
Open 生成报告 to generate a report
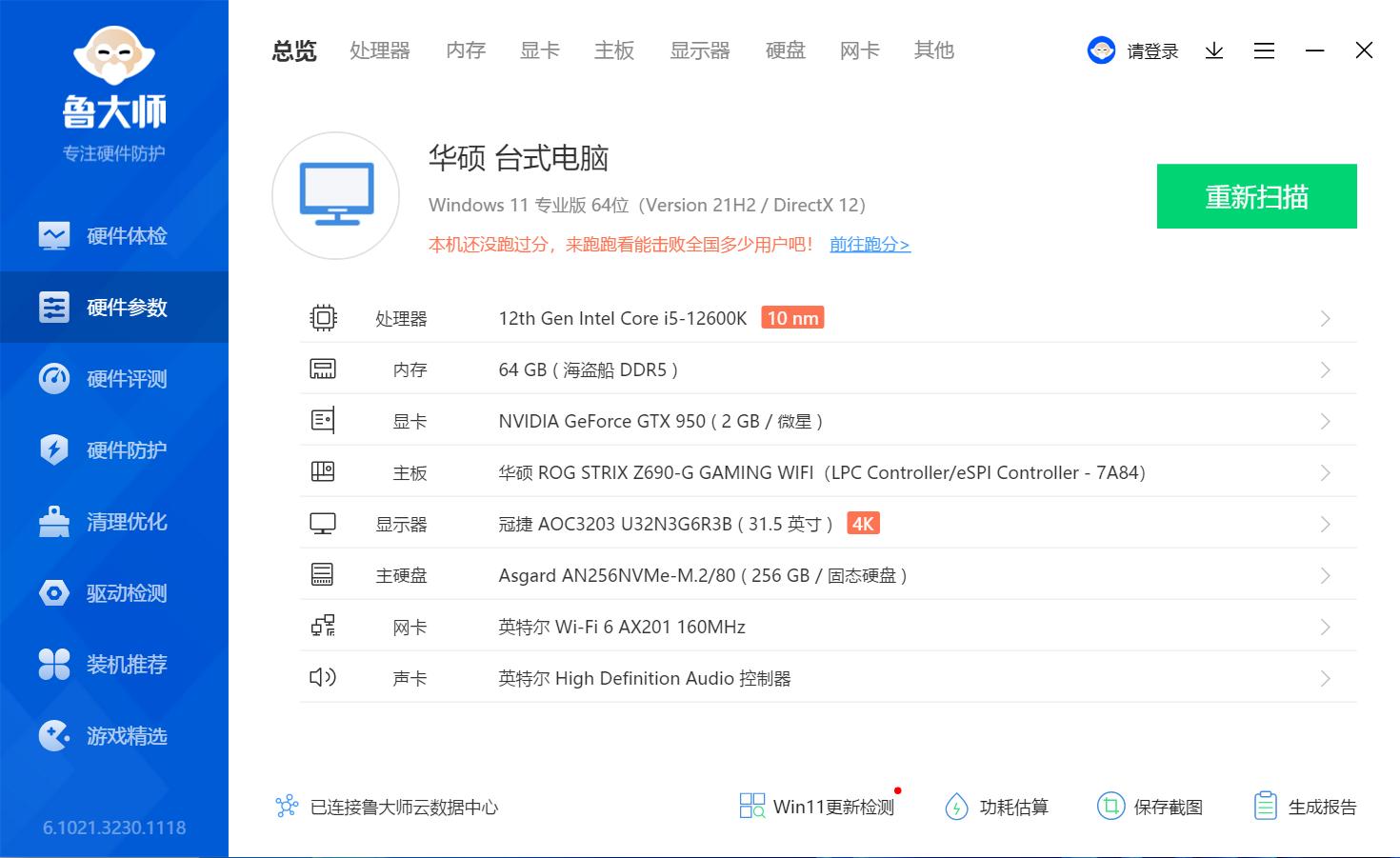1306,807
